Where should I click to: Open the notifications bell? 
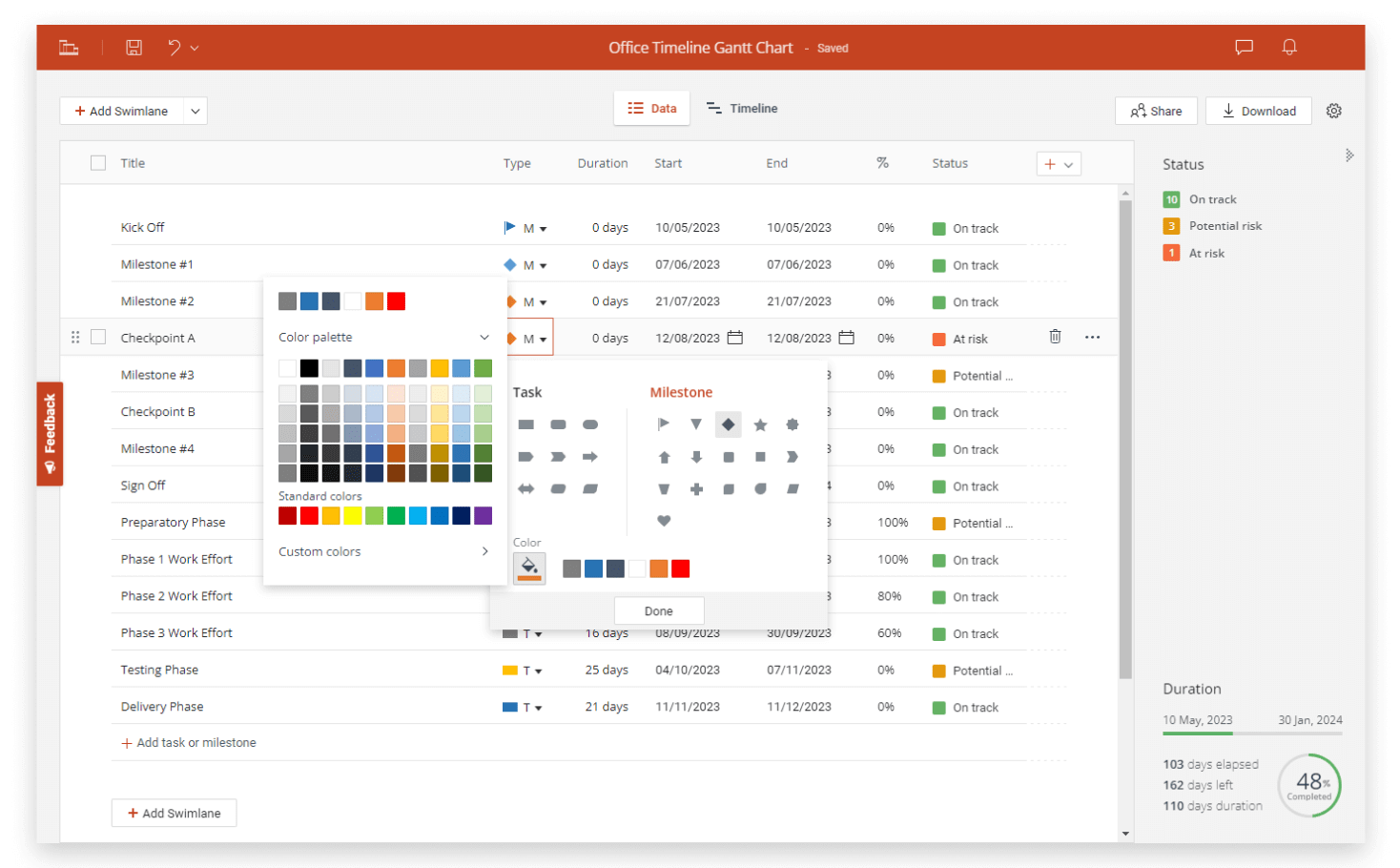(1289, 47)
